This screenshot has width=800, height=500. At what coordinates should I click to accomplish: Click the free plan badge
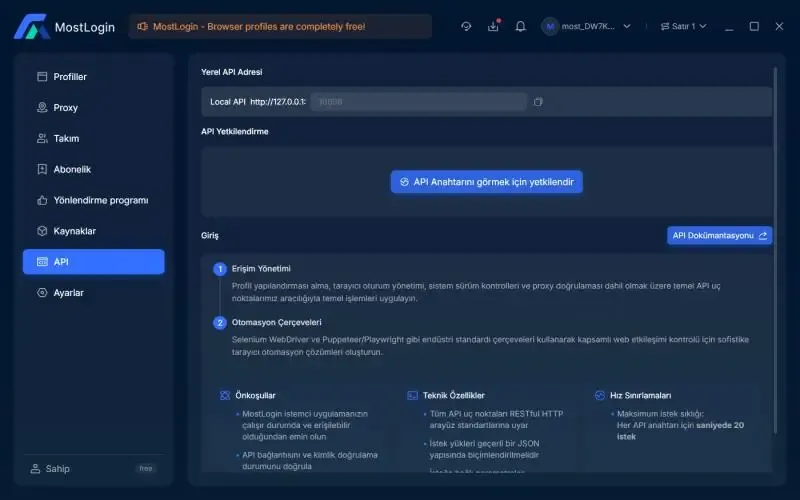(146, 468)
